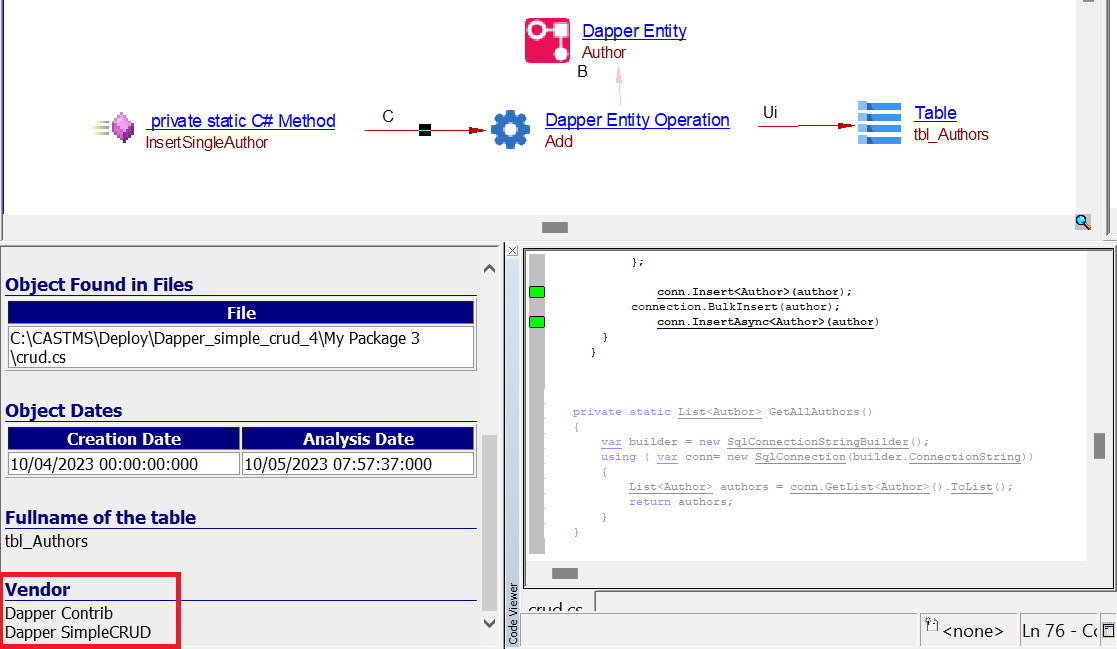
Task: Open the Dapper Entity Operation link
Action: (x=637, y=120)
